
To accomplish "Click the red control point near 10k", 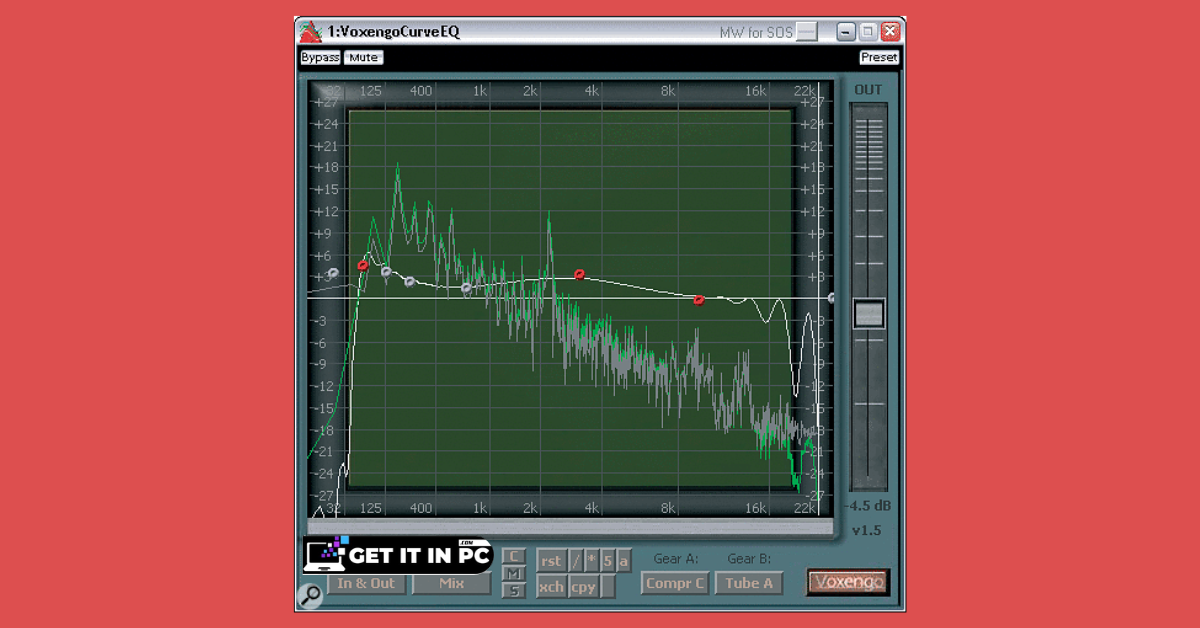I will pyautogui.click(x=699, y=299).
